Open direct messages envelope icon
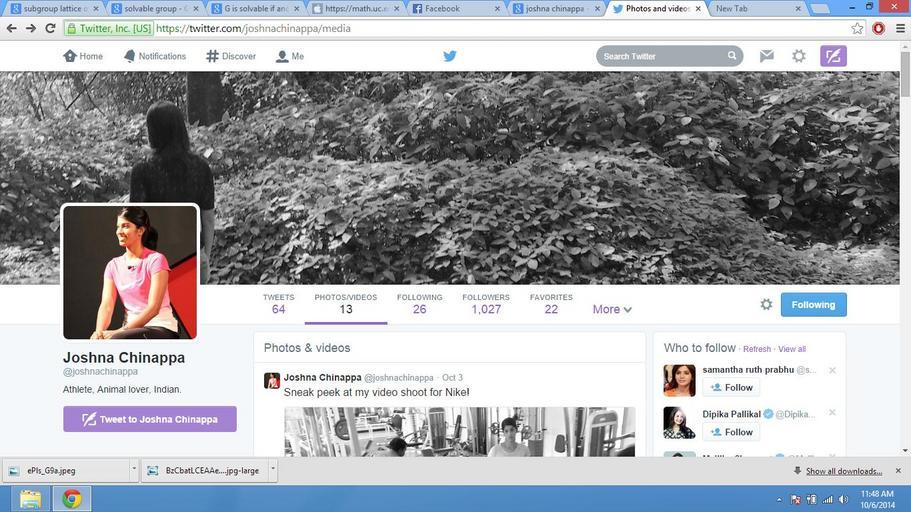 tap(767, 56)
